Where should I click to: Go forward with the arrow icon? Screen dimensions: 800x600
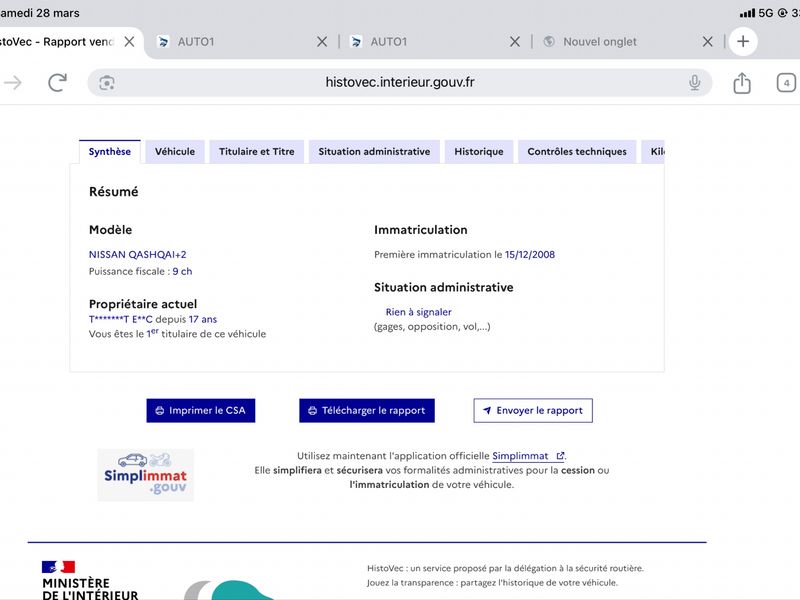[13, 83]
